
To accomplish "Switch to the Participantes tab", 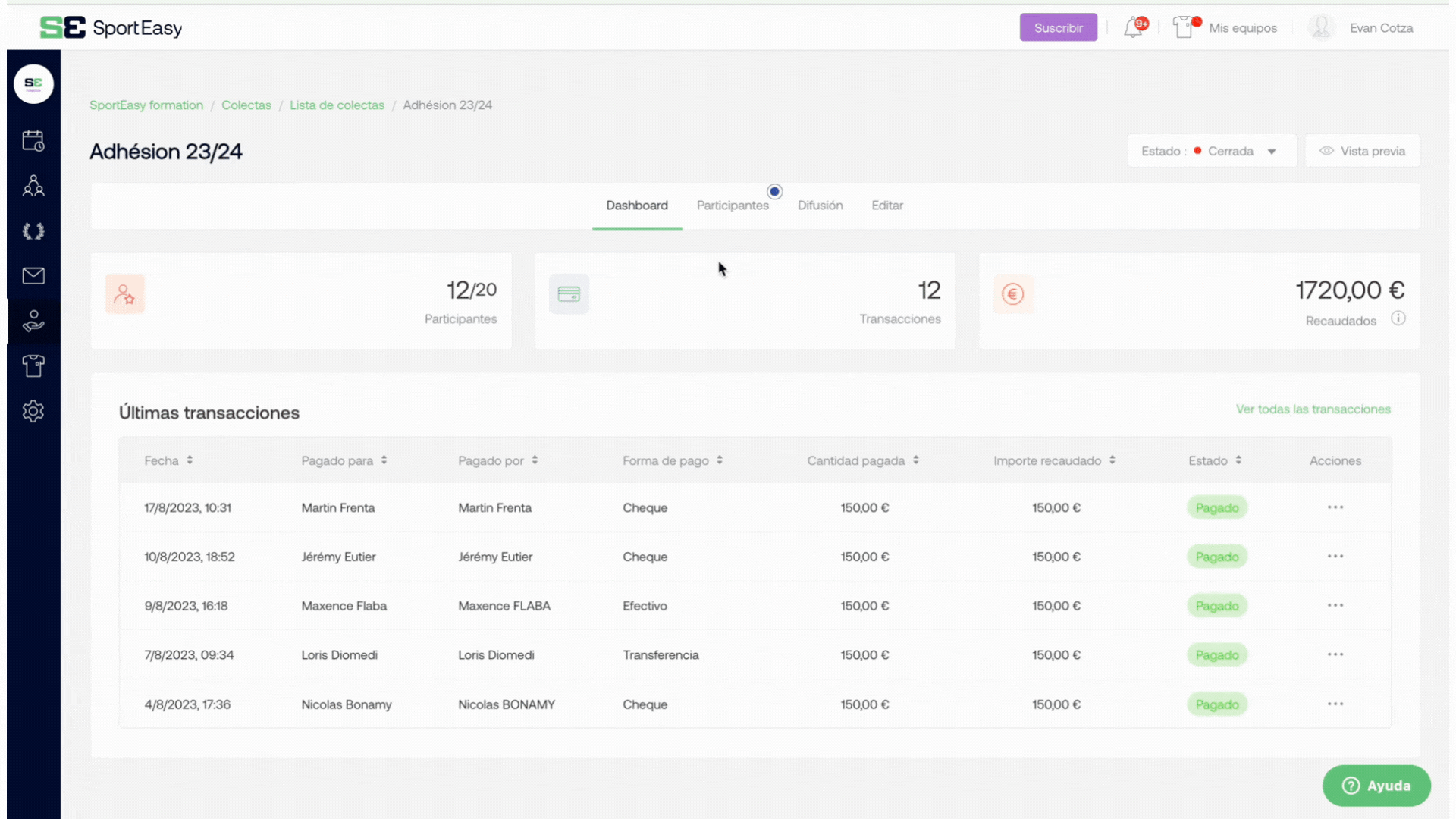I will [x=733, y=206].
